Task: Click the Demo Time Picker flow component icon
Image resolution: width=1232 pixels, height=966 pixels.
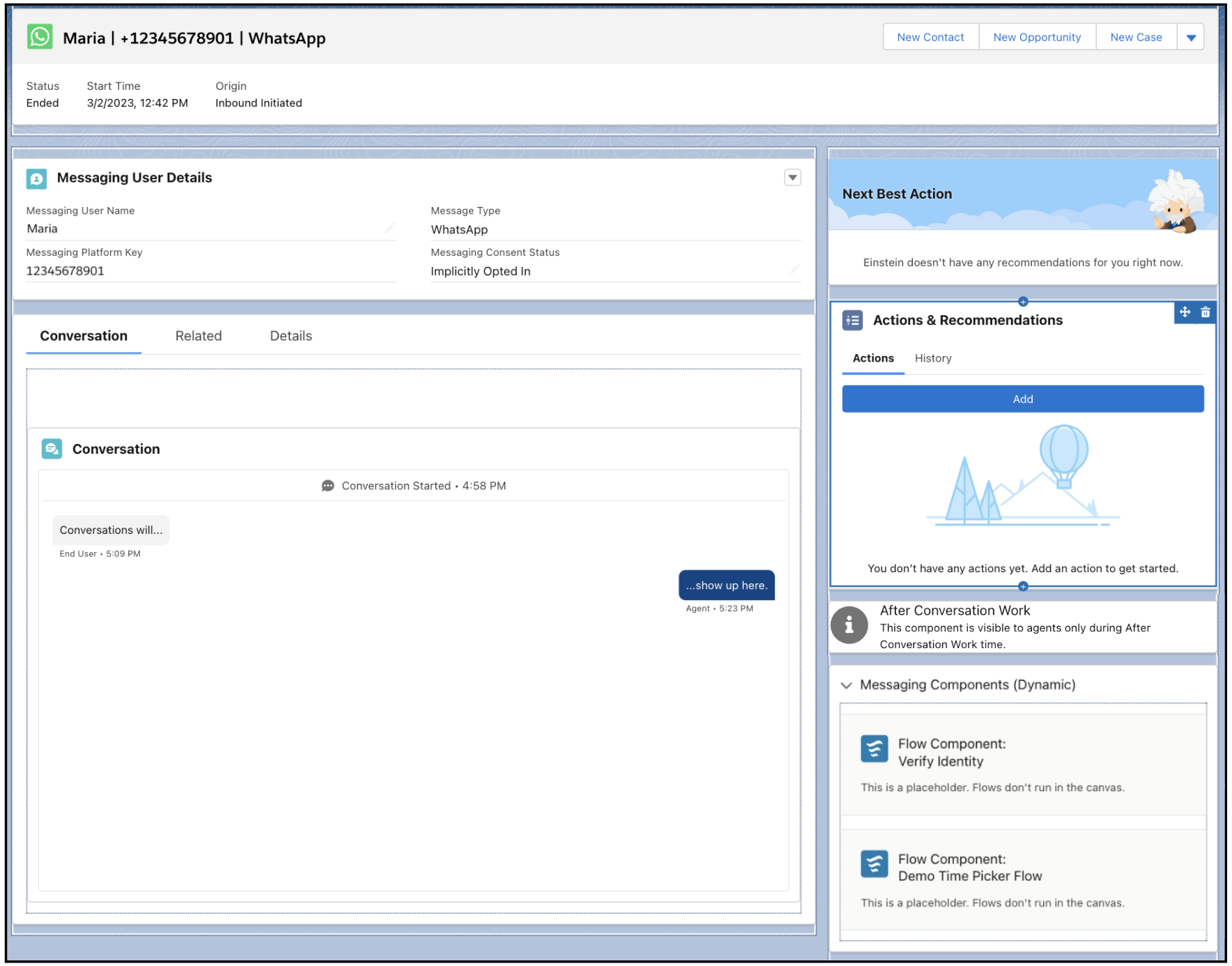Action: 874,864
